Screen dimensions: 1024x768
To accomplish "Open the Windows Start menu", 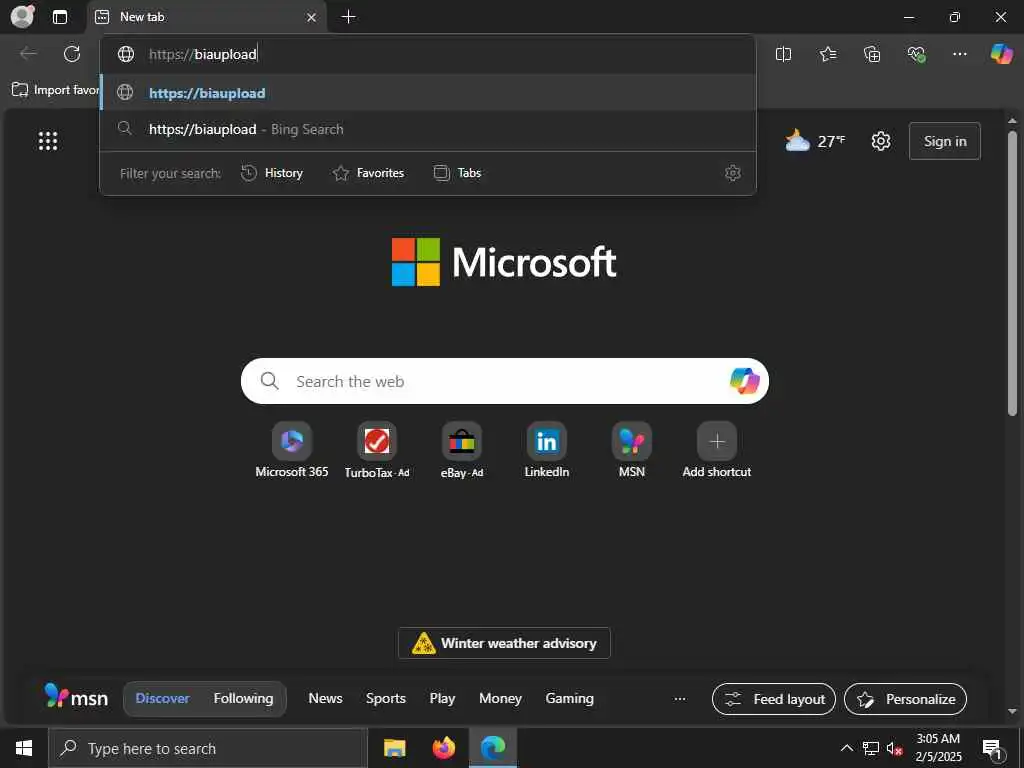I will coord(24,748).
